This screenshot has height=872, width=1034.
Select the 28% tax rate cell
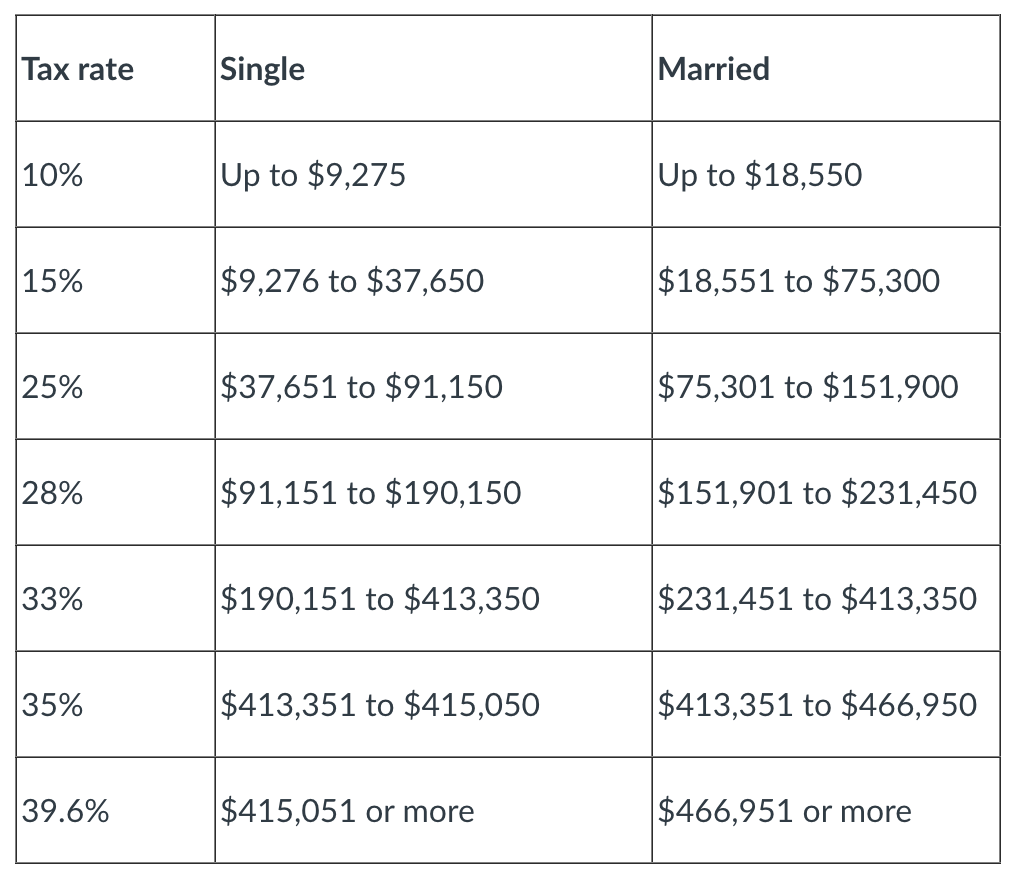click(x=53, y=493)
